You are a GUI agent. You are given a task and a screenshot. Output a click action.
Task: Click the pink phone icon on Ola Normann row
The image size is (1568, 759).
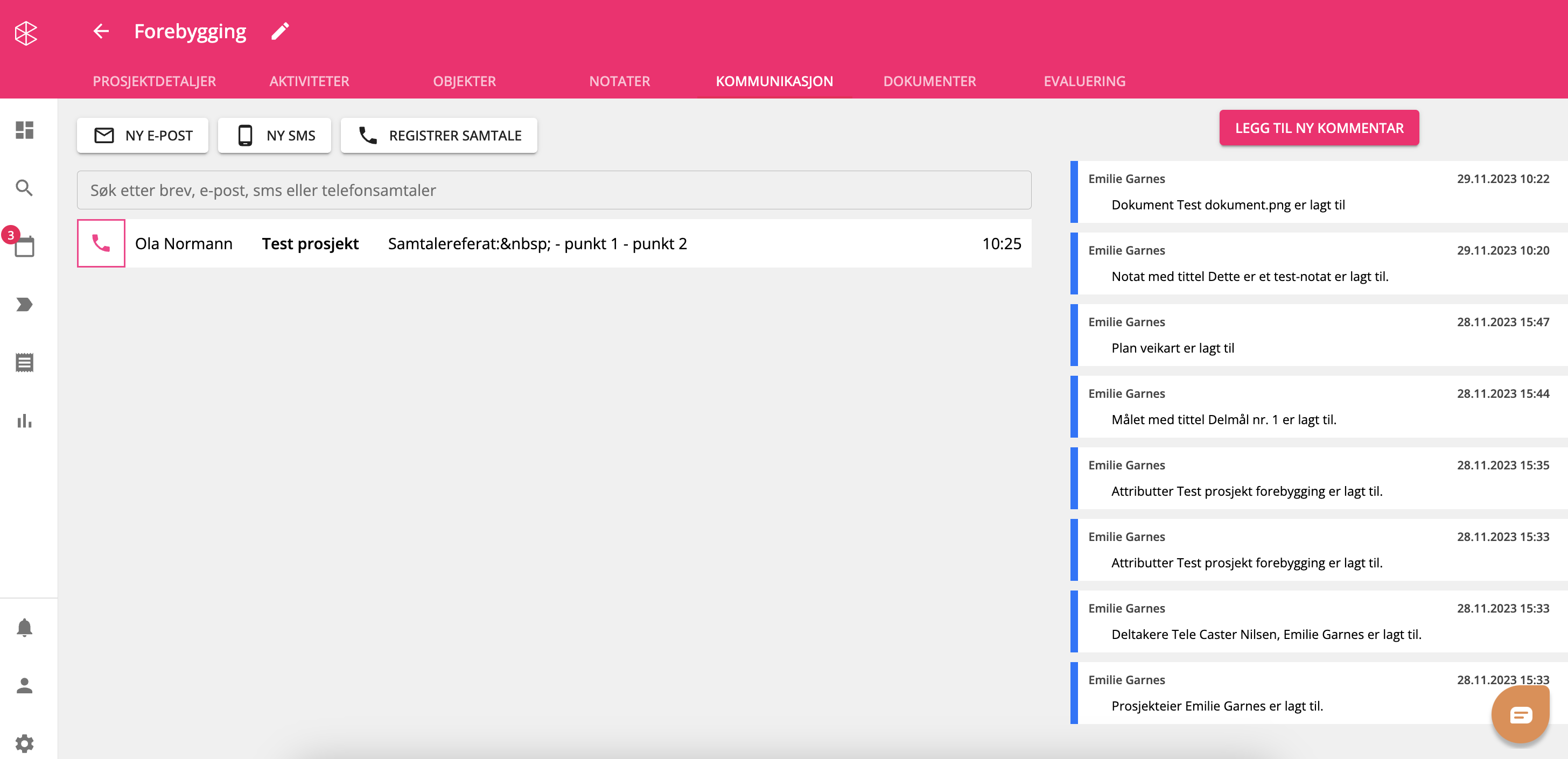point(101,243)
